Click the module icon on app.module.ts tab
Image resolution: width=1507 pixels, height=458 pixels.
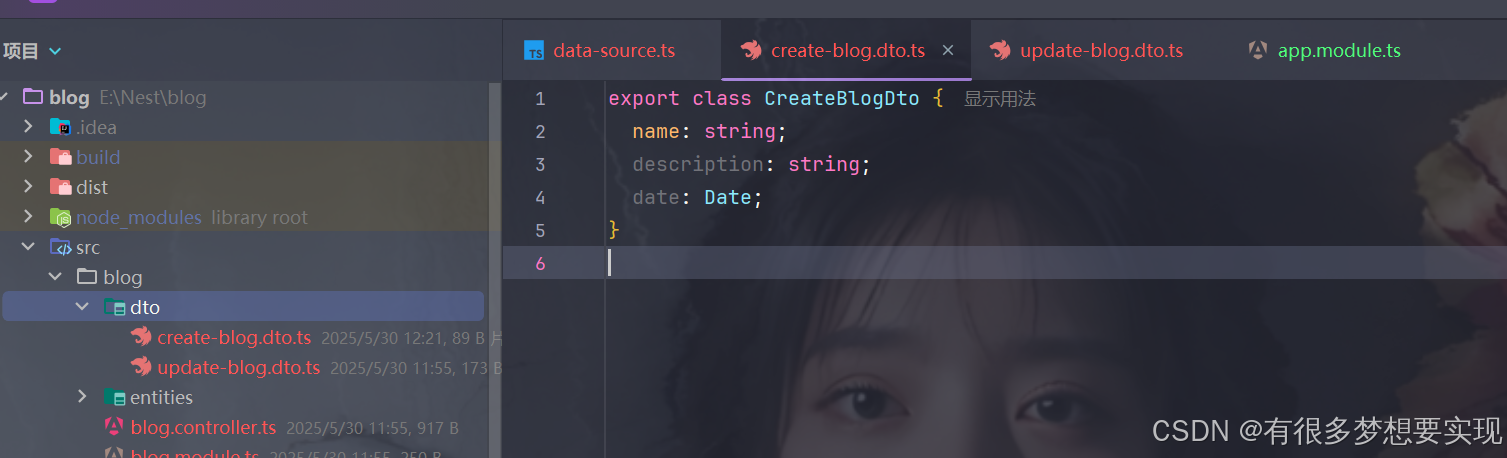click(1258, 50)
